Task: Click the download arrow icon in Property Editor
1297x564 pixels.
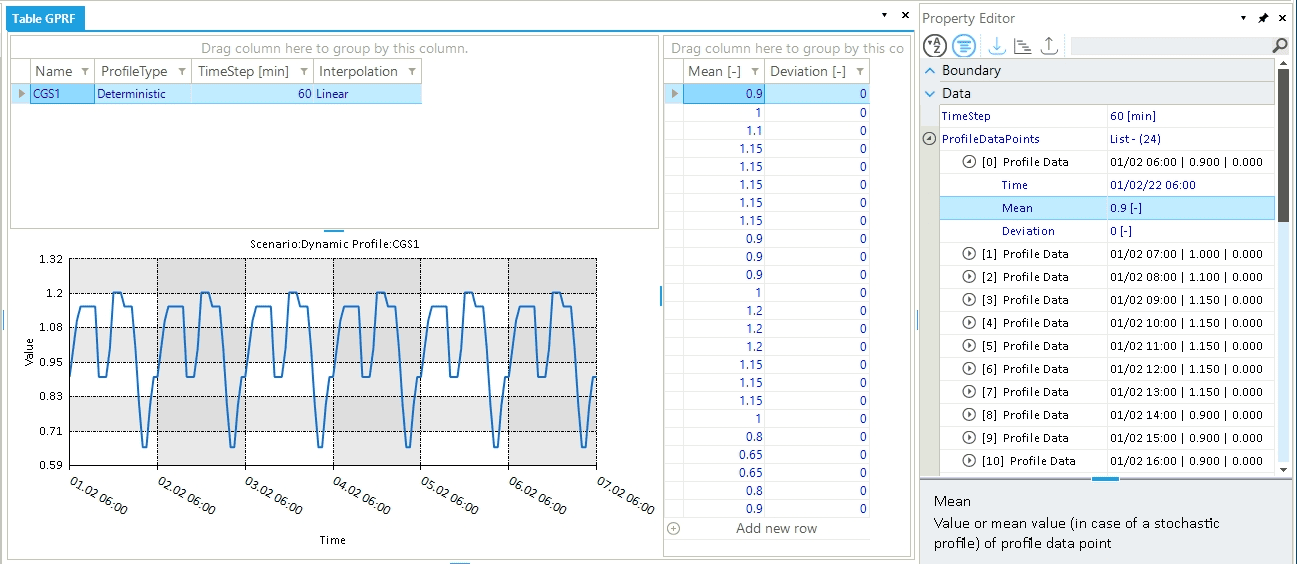Action: [x=996, y=45]
